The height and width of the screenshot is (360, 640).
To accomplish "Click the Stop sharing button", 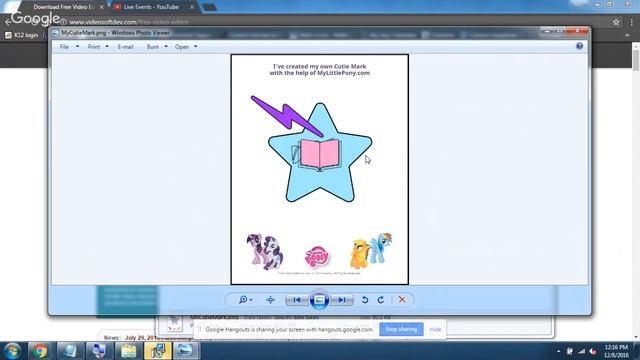I will [401, 329].
